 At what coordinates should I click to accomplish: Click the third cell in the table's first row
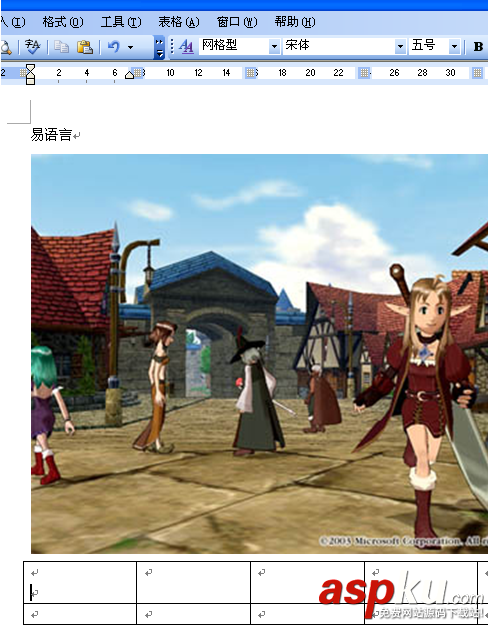point(308,582)
